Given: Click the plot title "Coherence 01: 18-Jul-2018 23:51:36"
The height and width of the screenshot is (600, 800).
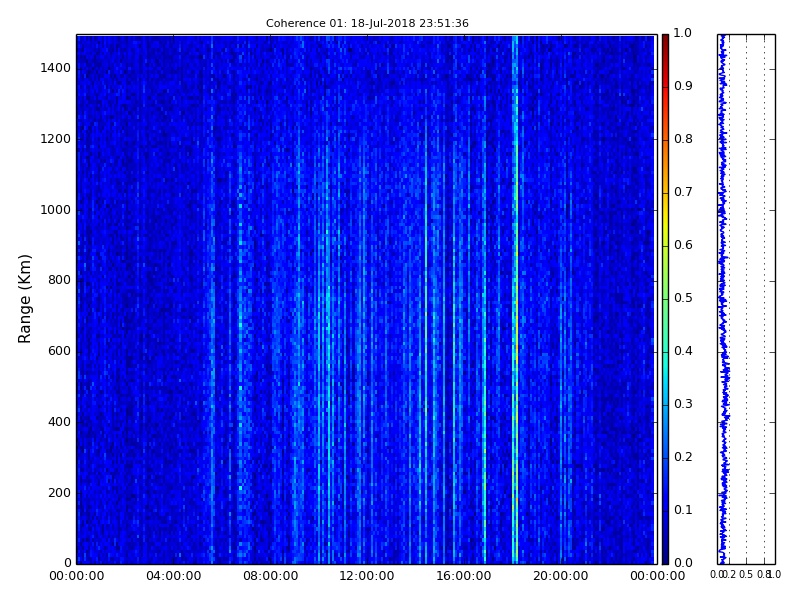Looking at the screenshot, I should point(367,23).
